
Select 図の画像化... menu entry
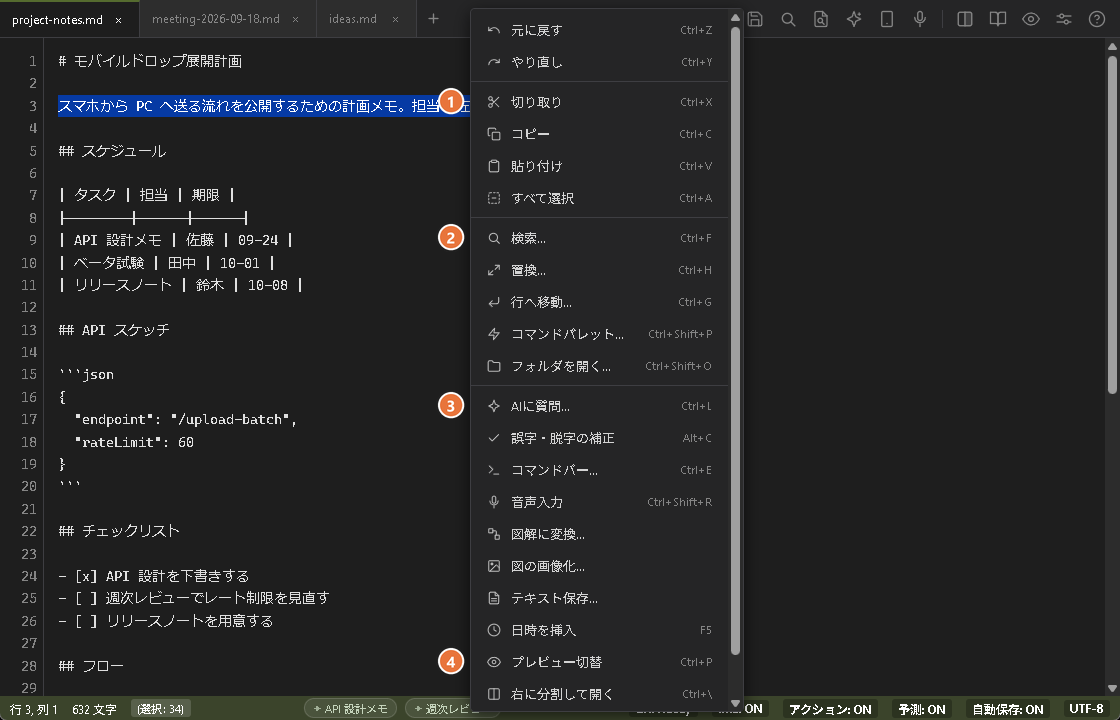tap(599, 566)
